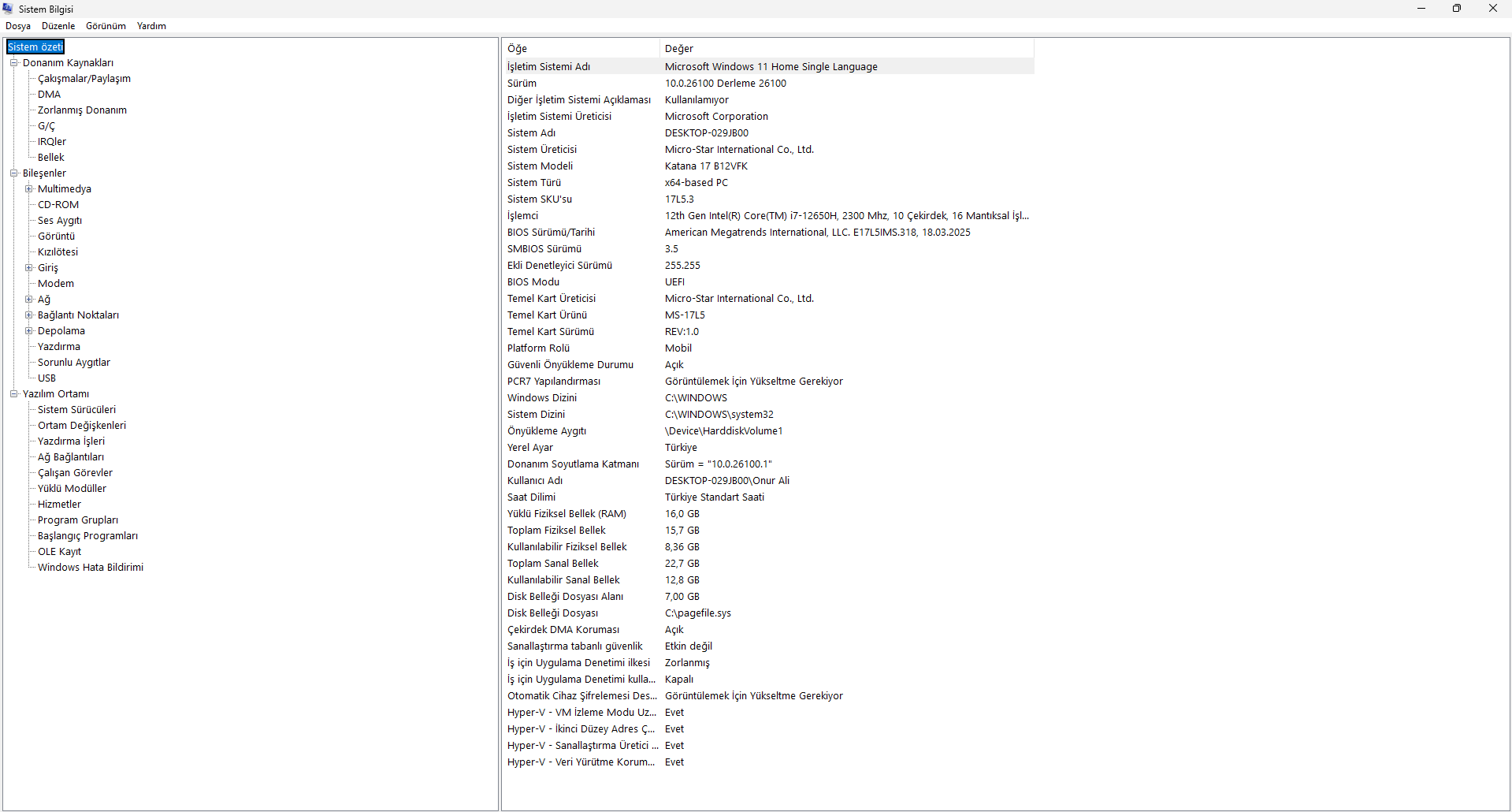Open the Yardım menu
Viewport: 1512px width, 812px height.
coord(151,26)
